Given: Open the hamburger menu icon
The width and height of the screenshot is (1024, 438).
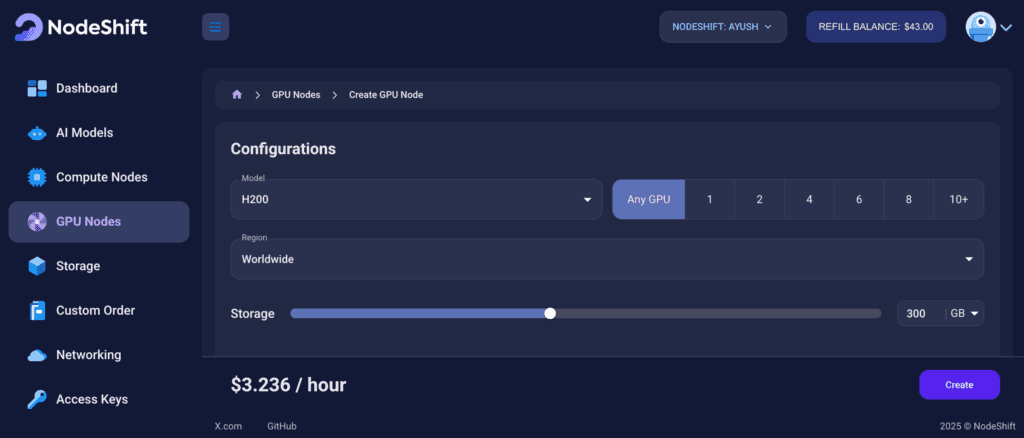Looking at the screenshot, I should tap(215, 27).
